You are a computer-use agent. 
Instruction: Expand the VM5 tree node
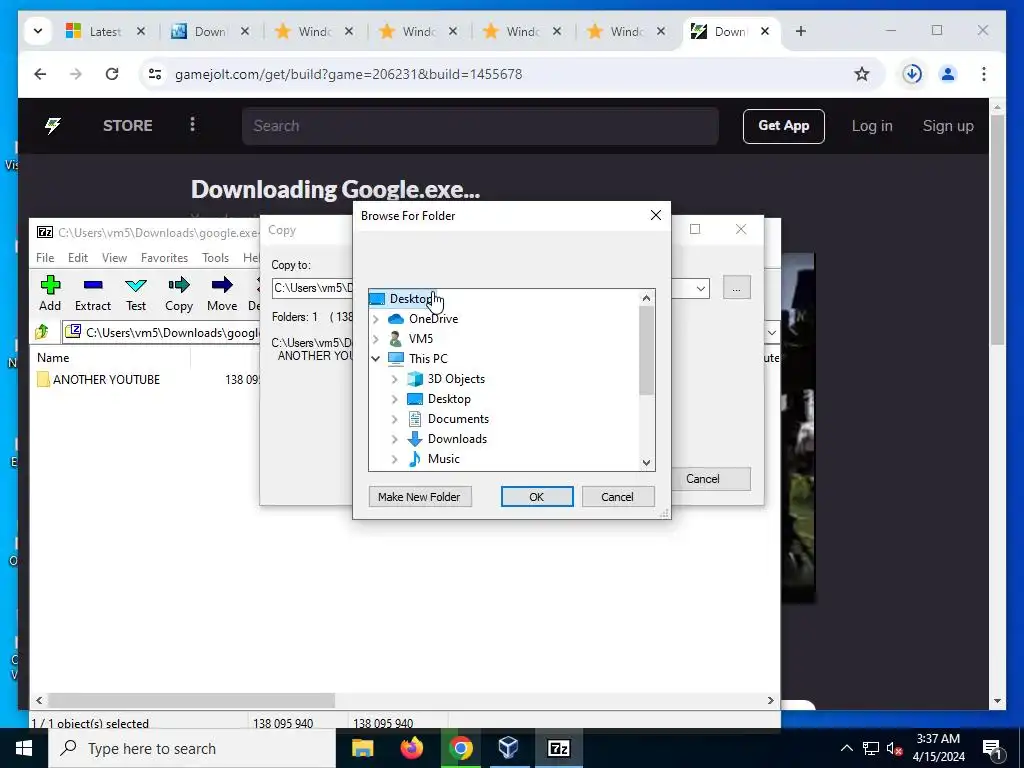(x=376, y=339)
